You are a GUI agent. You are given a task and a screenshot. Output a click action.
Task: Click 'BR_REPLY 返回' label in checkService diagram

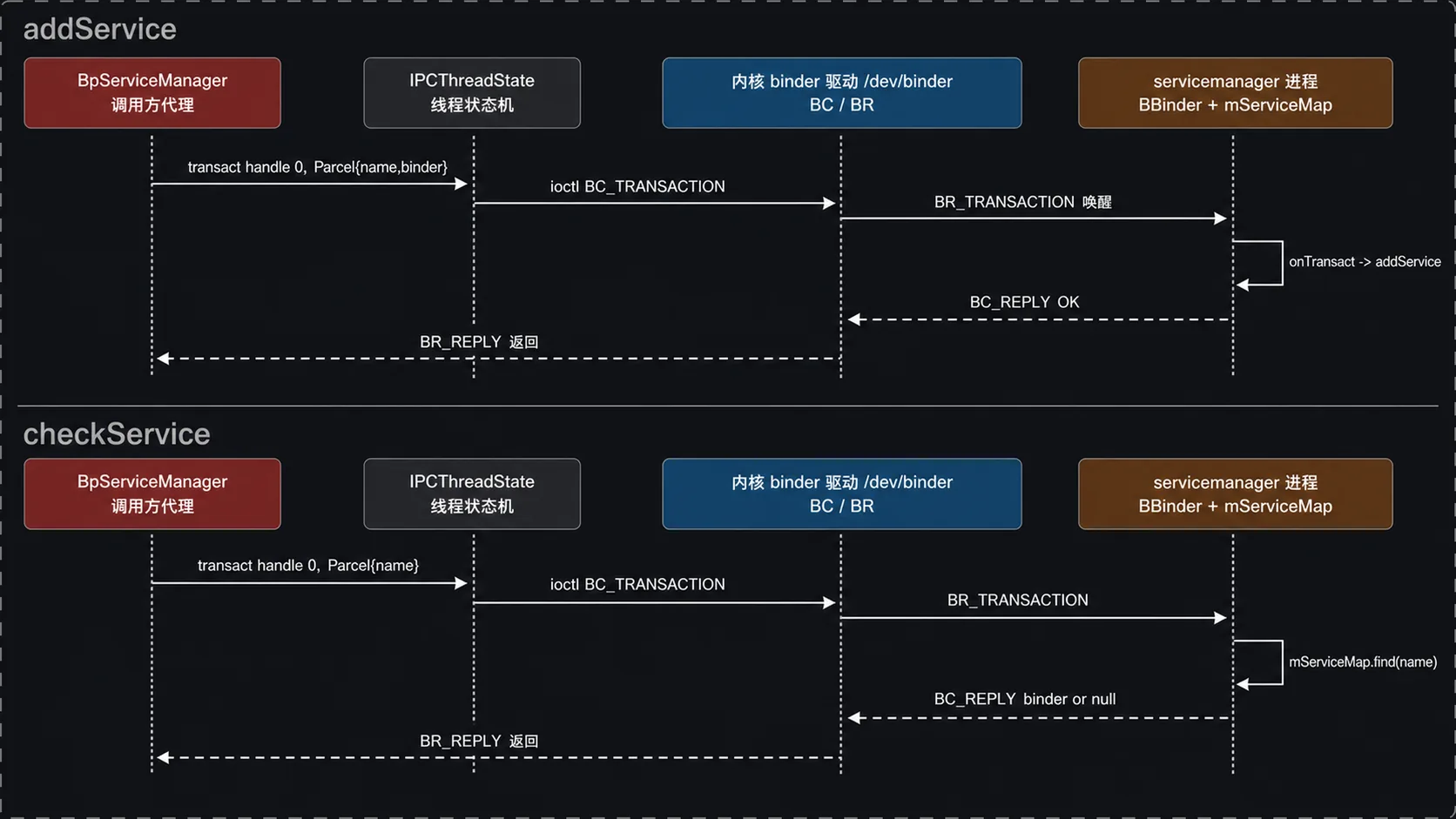[479, 741]
